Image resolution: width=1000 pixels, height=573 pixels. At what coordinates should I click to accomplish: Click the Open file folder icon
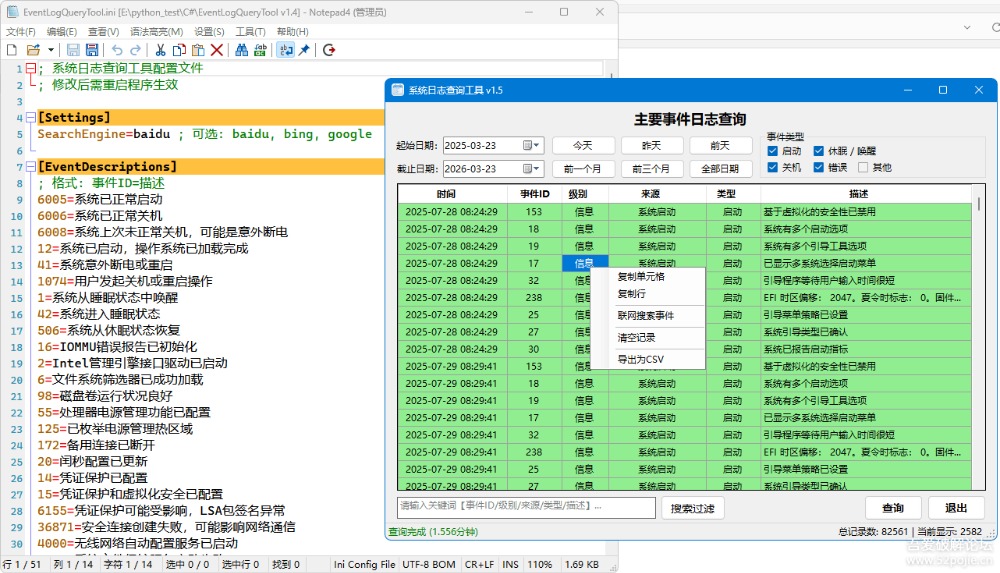[x=33, y=50]
